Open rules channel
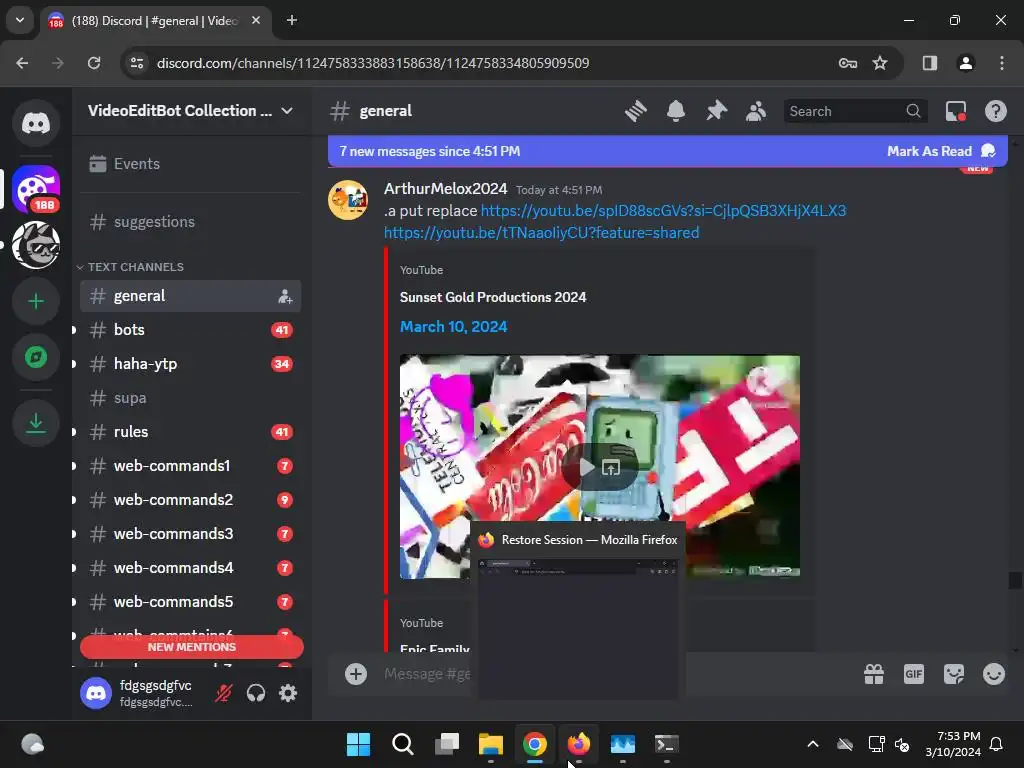This screenshot has width=1024, height=768. tap(190, 432)
